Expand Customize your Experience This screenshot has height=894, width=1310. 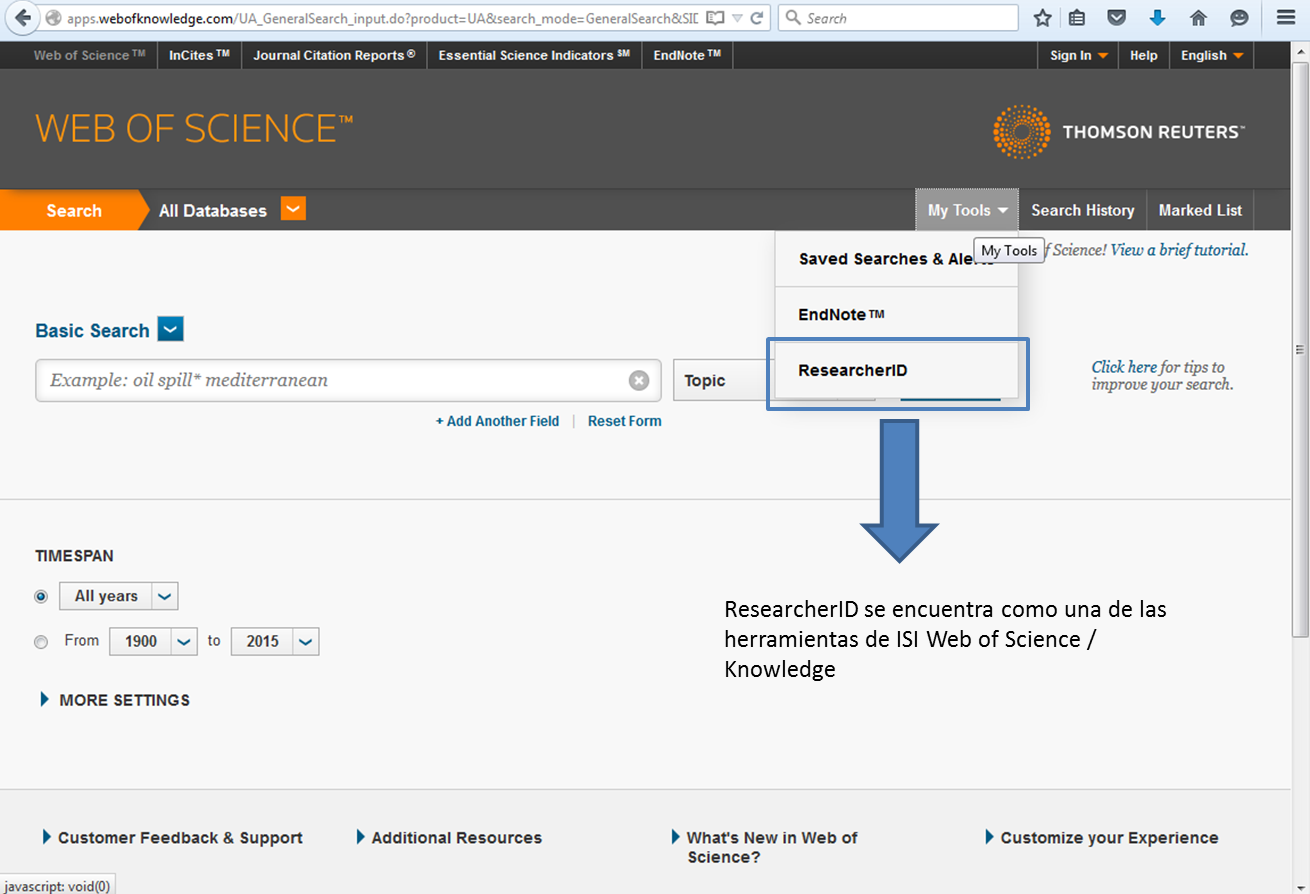[1102, 838]
